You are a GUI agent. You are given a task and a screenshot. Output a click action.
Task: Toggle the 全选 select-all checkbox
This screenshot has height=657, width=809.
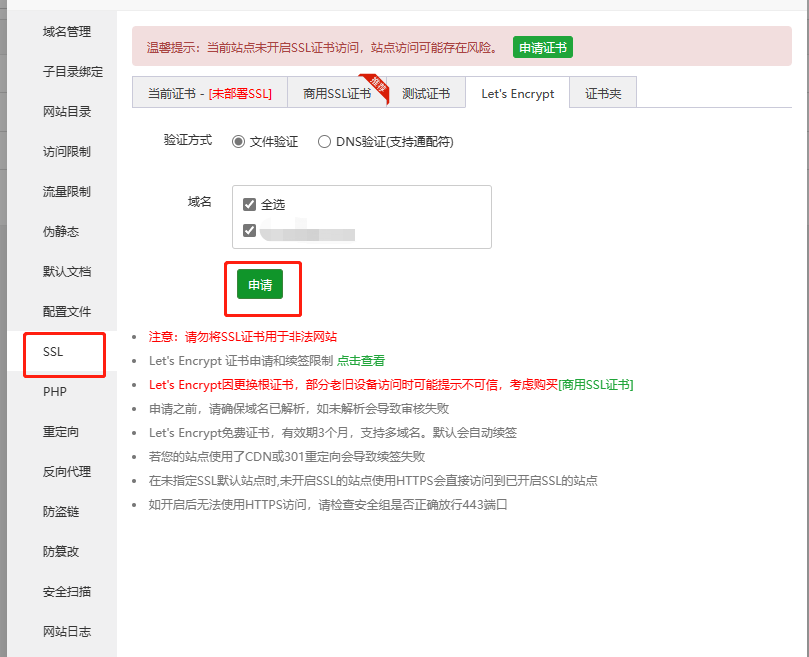coord(250,205)
